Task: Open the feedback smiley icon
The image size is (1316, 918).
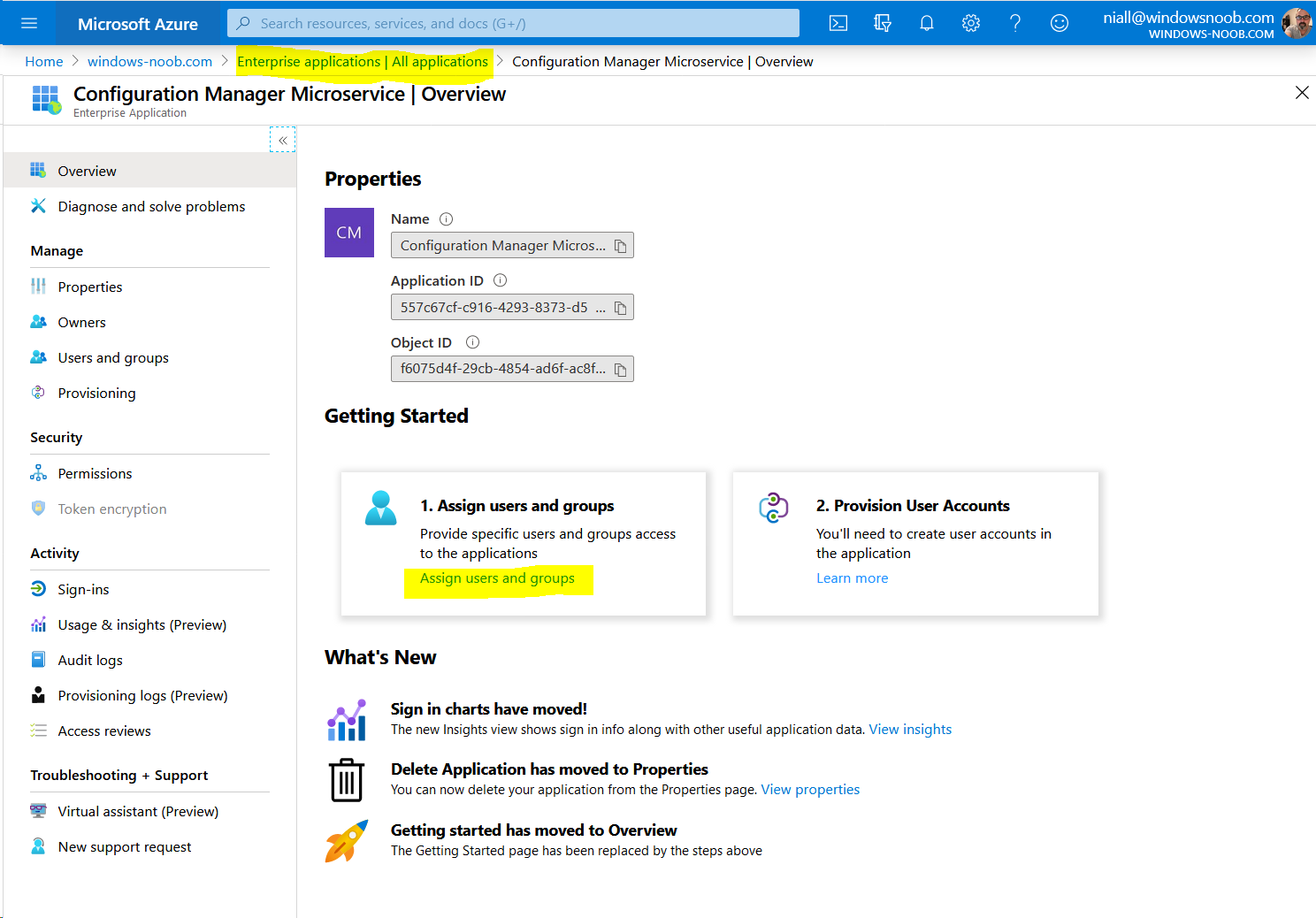Action: coord(1060,23)
